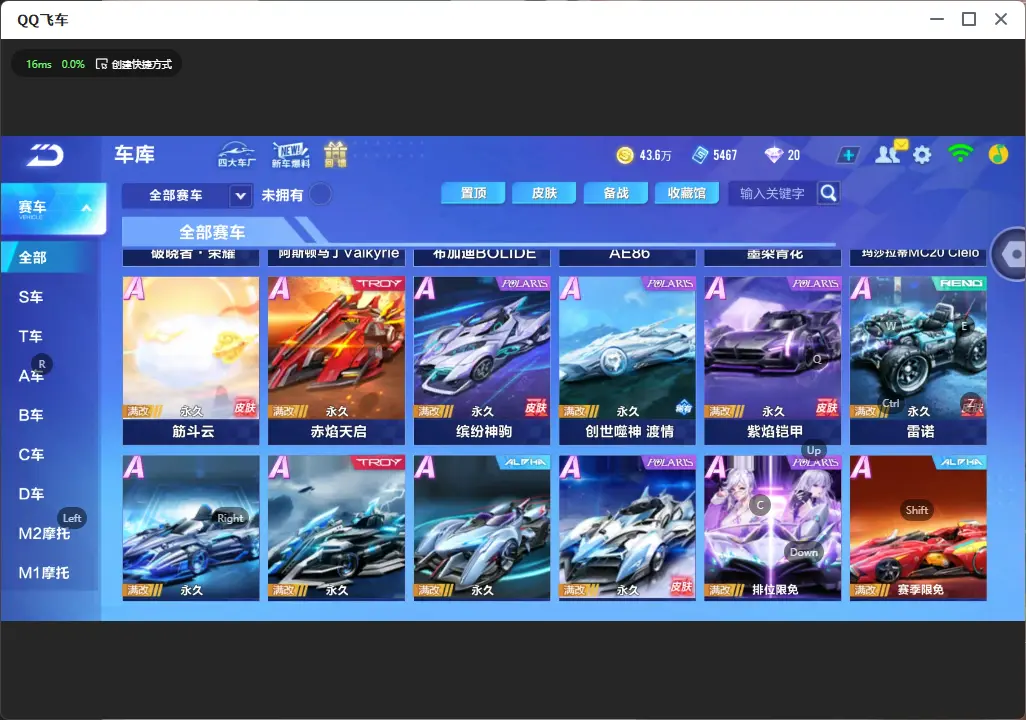Click the 皮肤 badge on 缤纷神驹 card
1026x720 pixels.
point(536,408)
